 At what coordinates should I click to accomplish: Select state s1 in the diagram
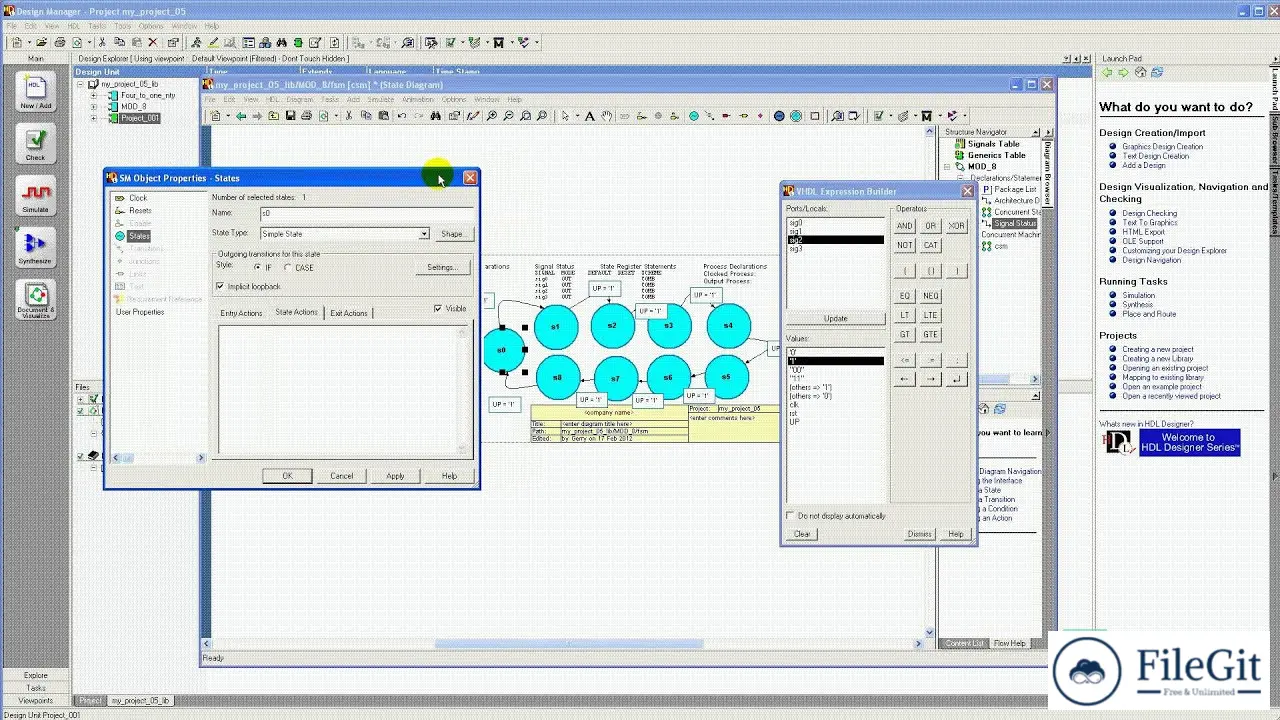pos(556,327)
